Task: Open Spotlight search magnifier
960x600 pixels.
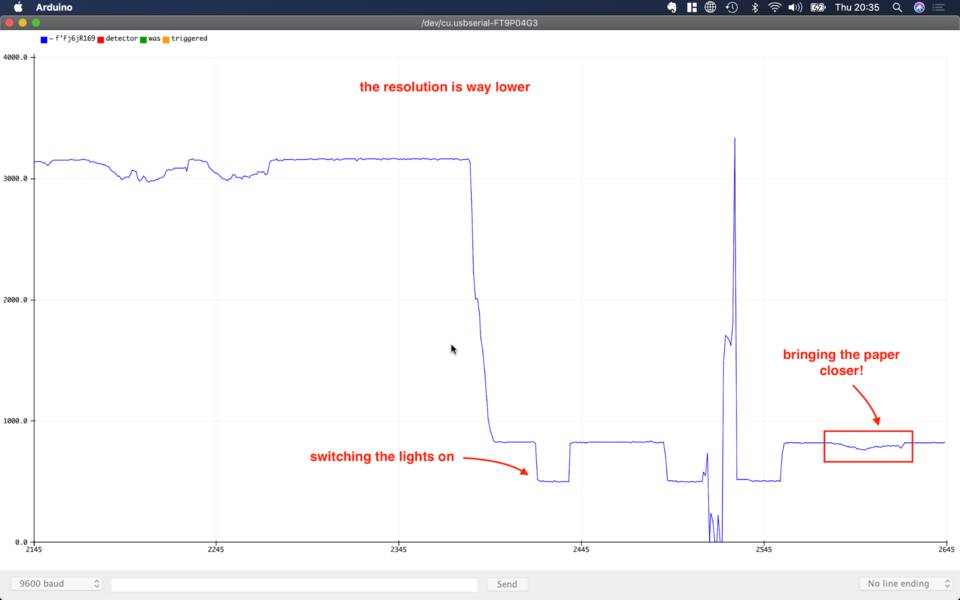Action: click(897, 7)
